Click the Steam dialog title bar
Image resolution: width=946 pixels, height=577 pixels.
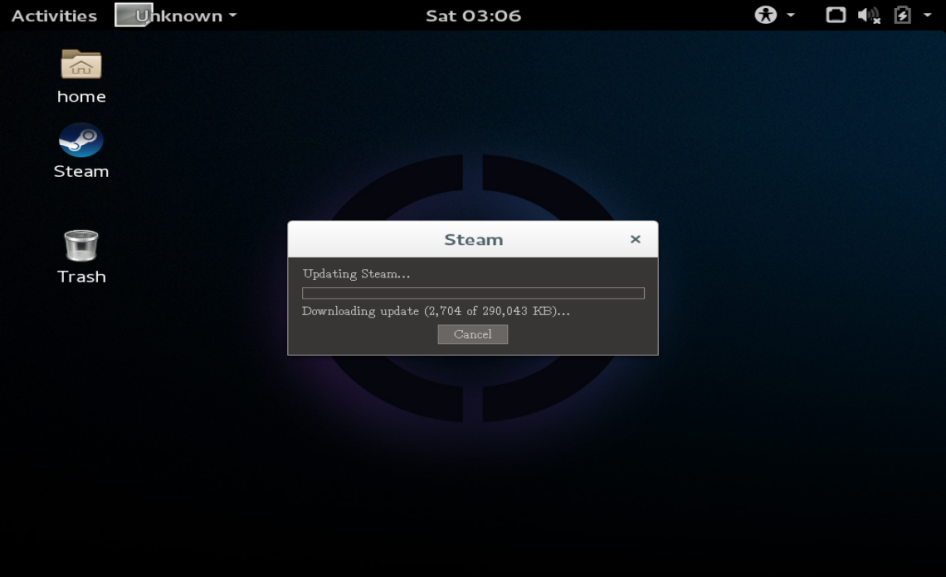click(x=473, y=240)
